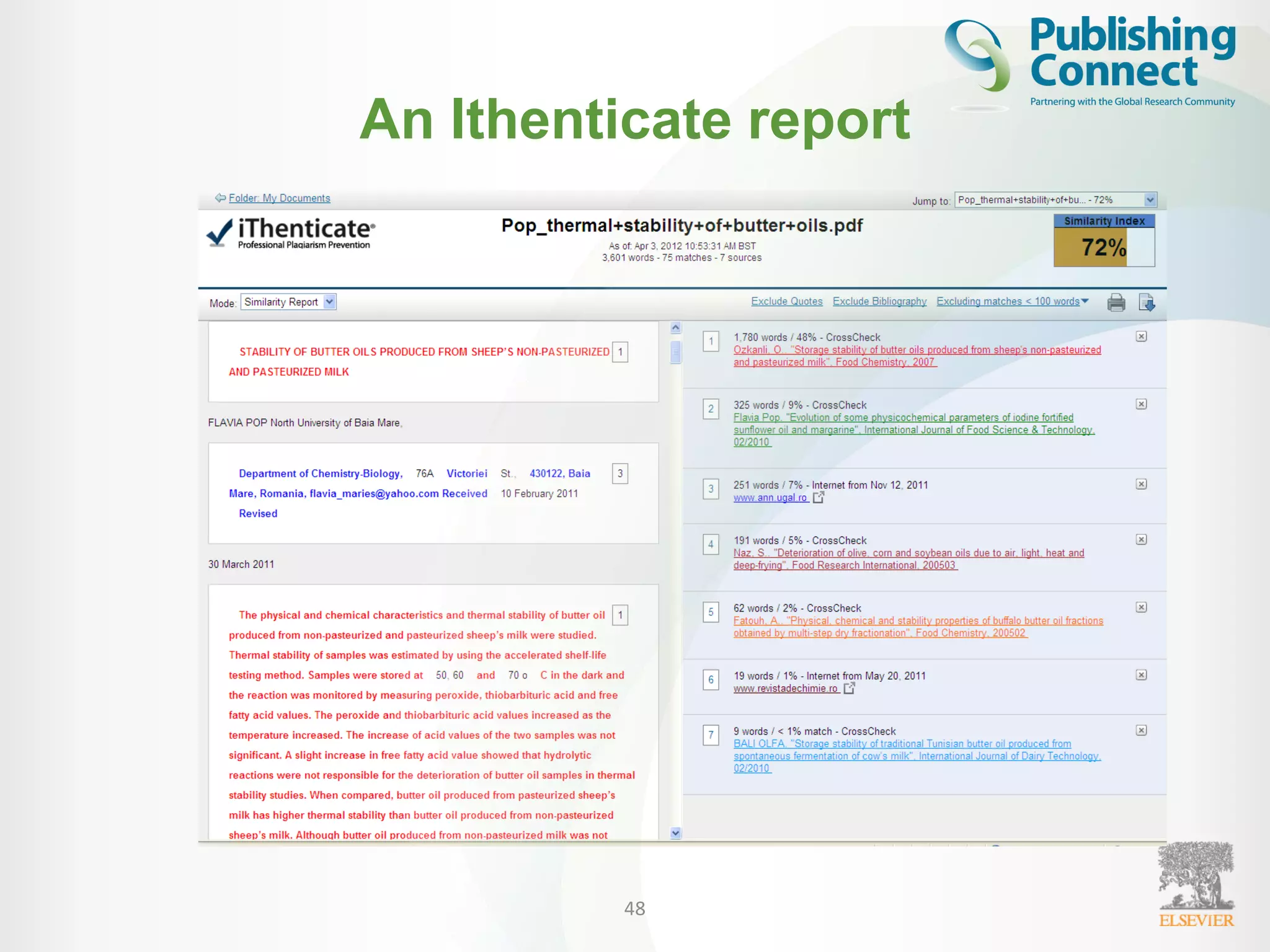The image size is (1270, 952).
Task: Click '3,601 words - 75 matches - 7 sources'
Action: (x=682, y=258)
